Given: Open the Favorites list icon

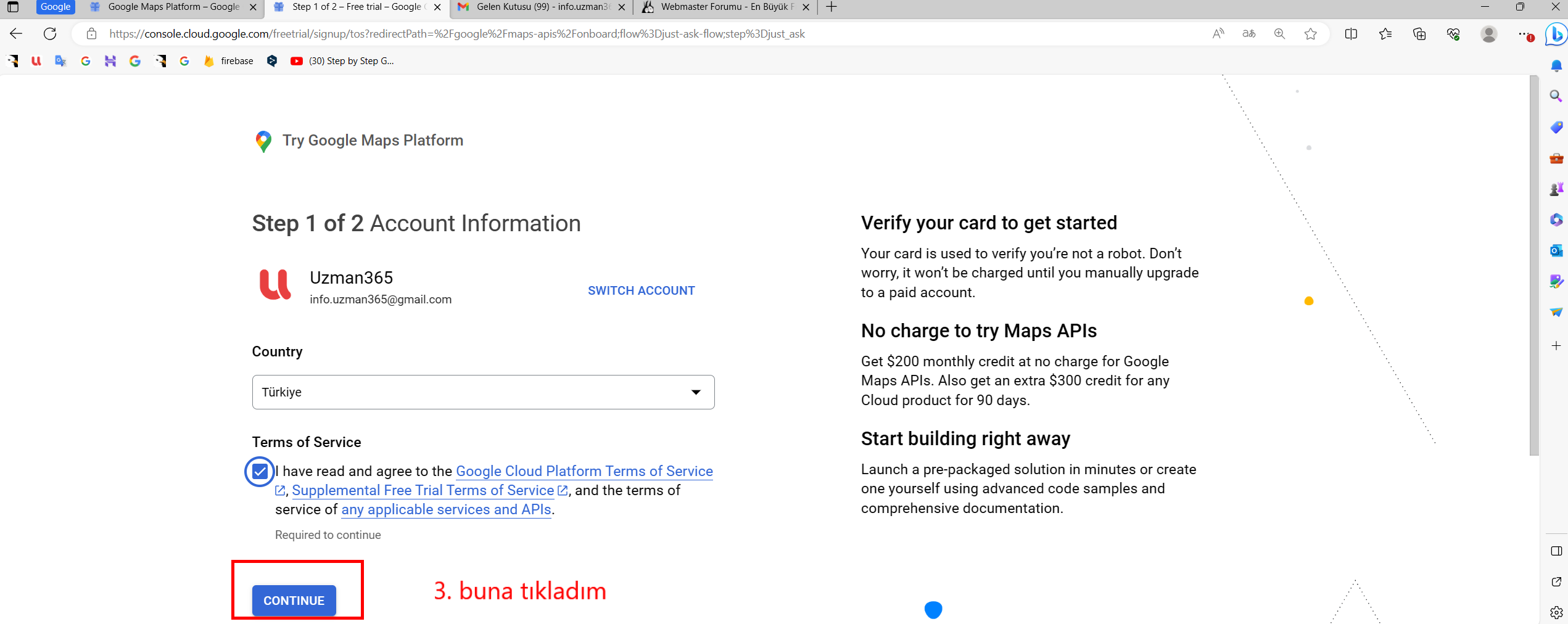Looking at the screenshot, I should point(1385,34).
